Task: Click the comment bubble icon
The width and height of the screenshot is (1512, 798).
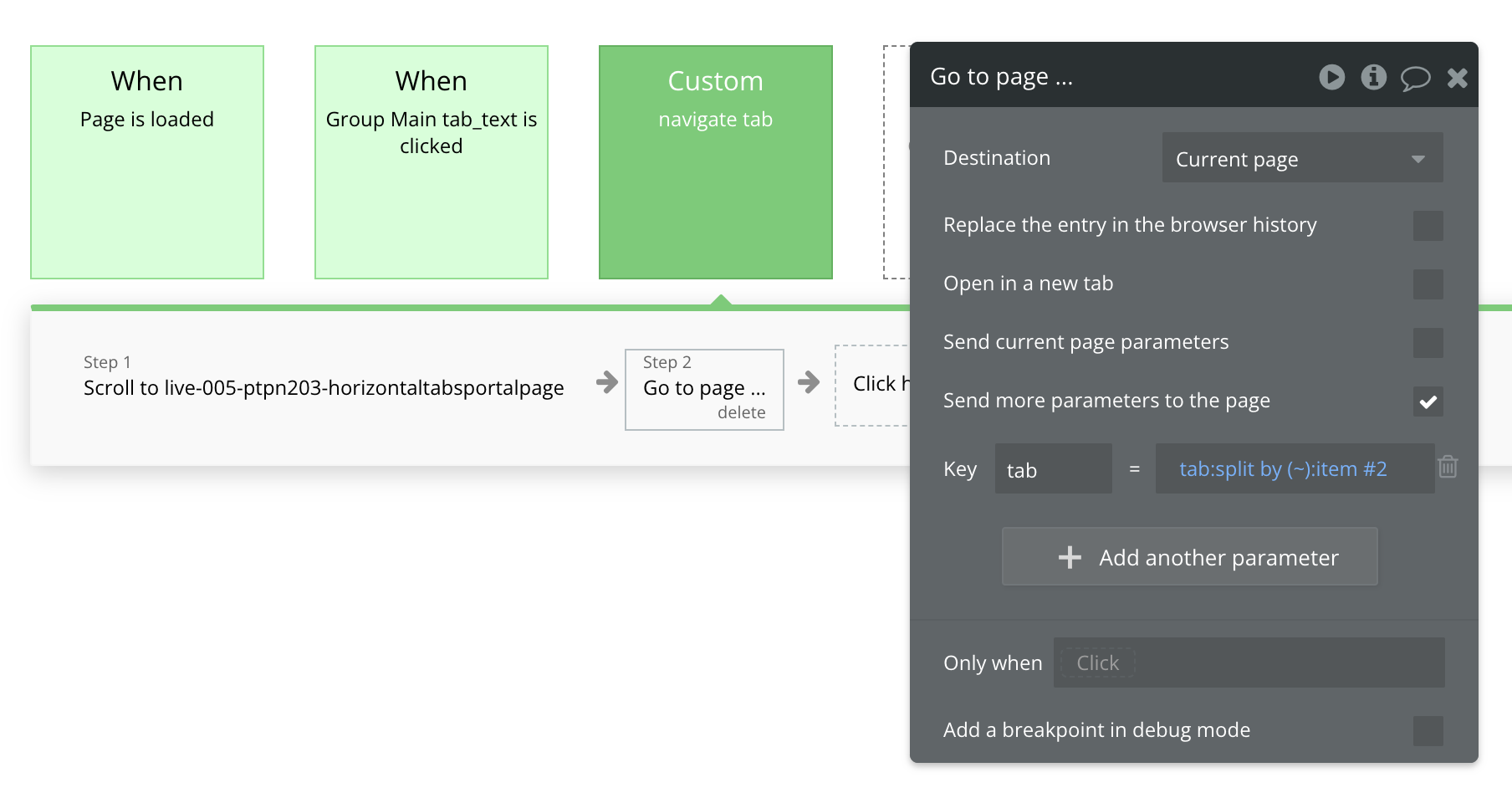Action: [x=1415, y=78]
